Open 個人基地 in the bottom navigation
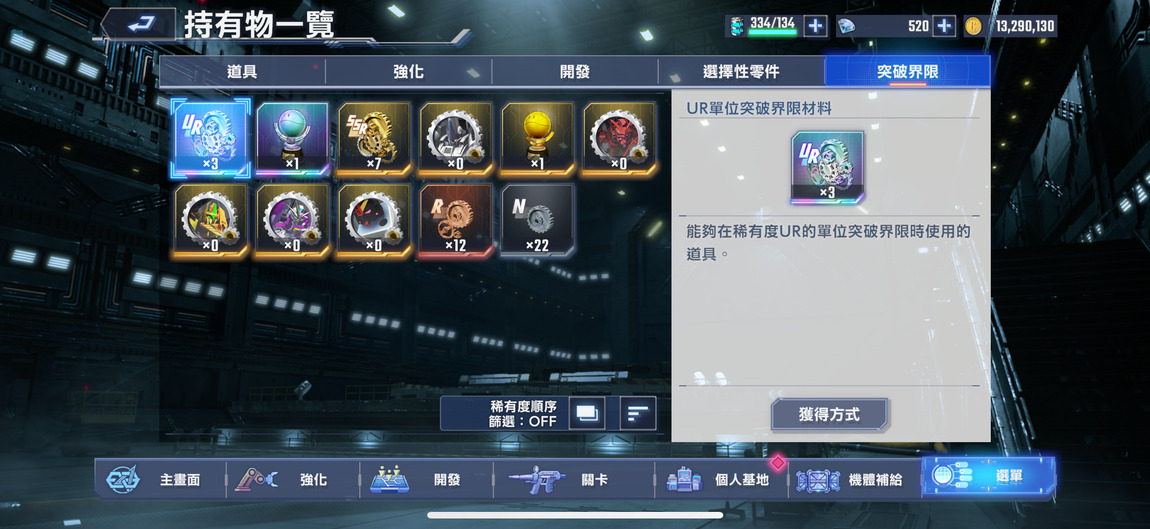 721,480
